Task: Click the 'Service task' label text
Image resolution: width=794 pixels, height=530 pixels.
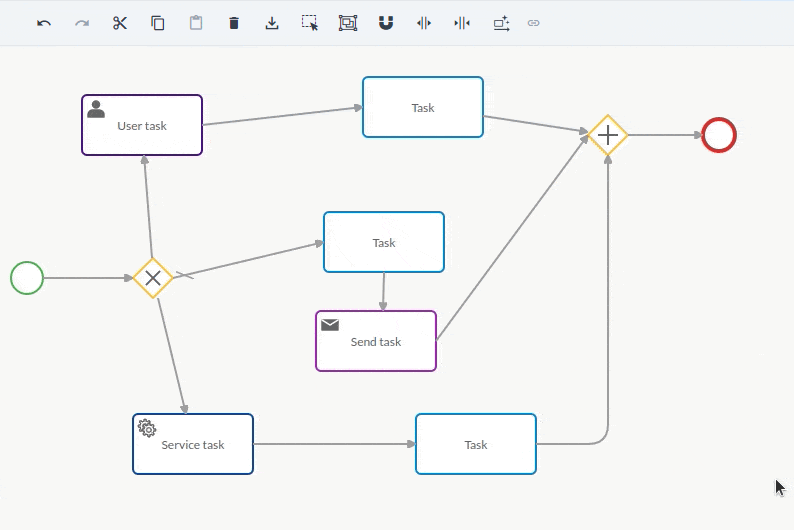Action: click(x=193, y=445)
